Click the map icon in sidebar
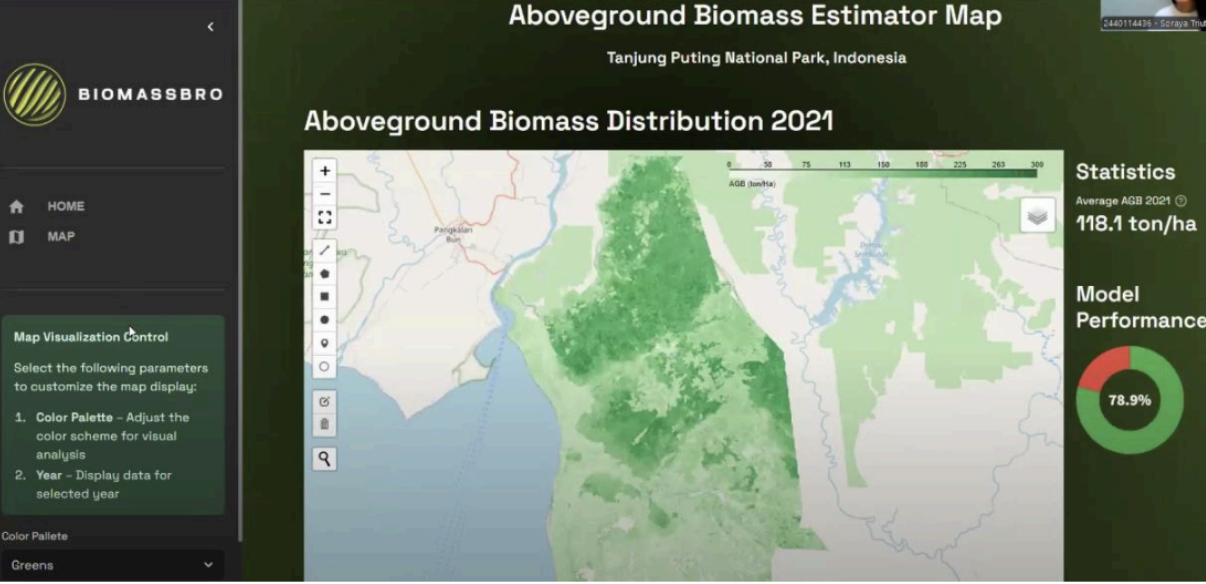 [16, 237]
